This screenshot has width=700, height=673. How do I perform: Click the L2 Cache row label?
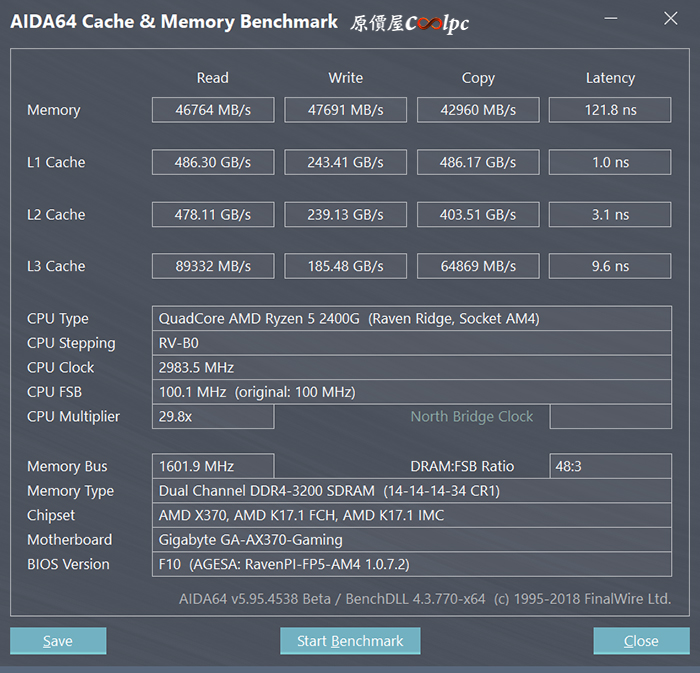56,215
